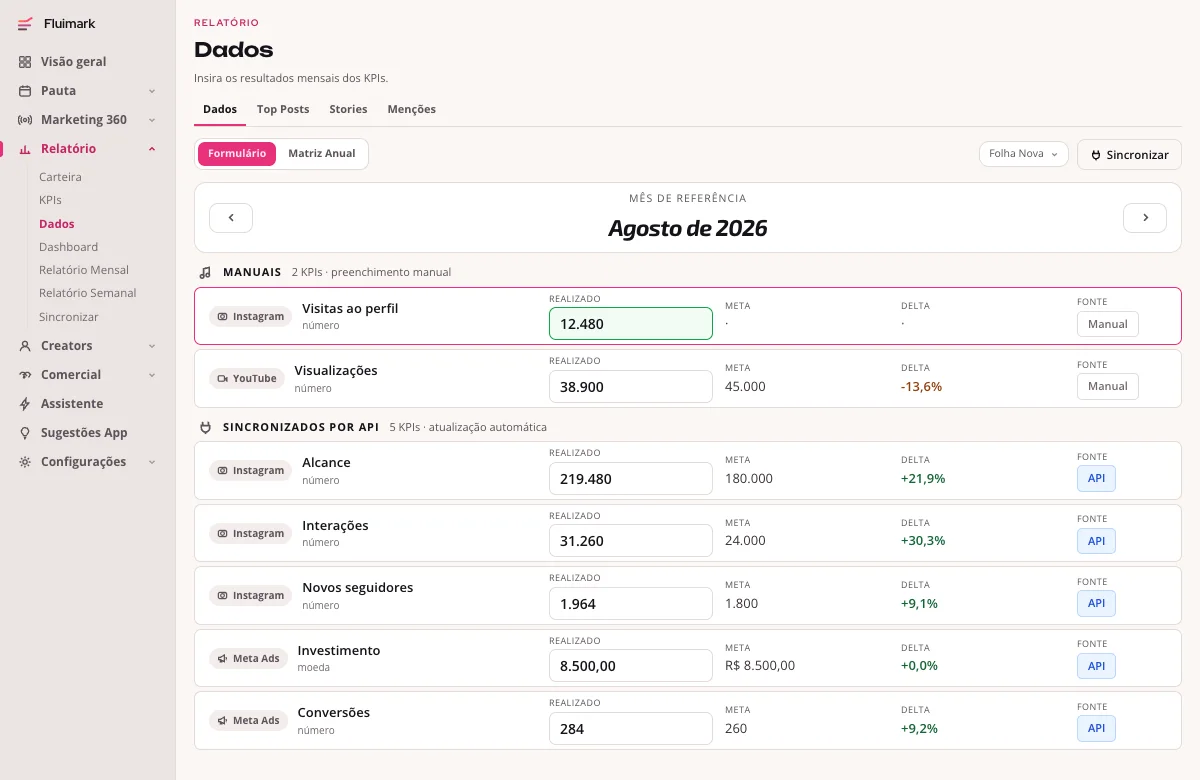Focus Investimento realizado field with 8.500,00

tap(631, 666)
